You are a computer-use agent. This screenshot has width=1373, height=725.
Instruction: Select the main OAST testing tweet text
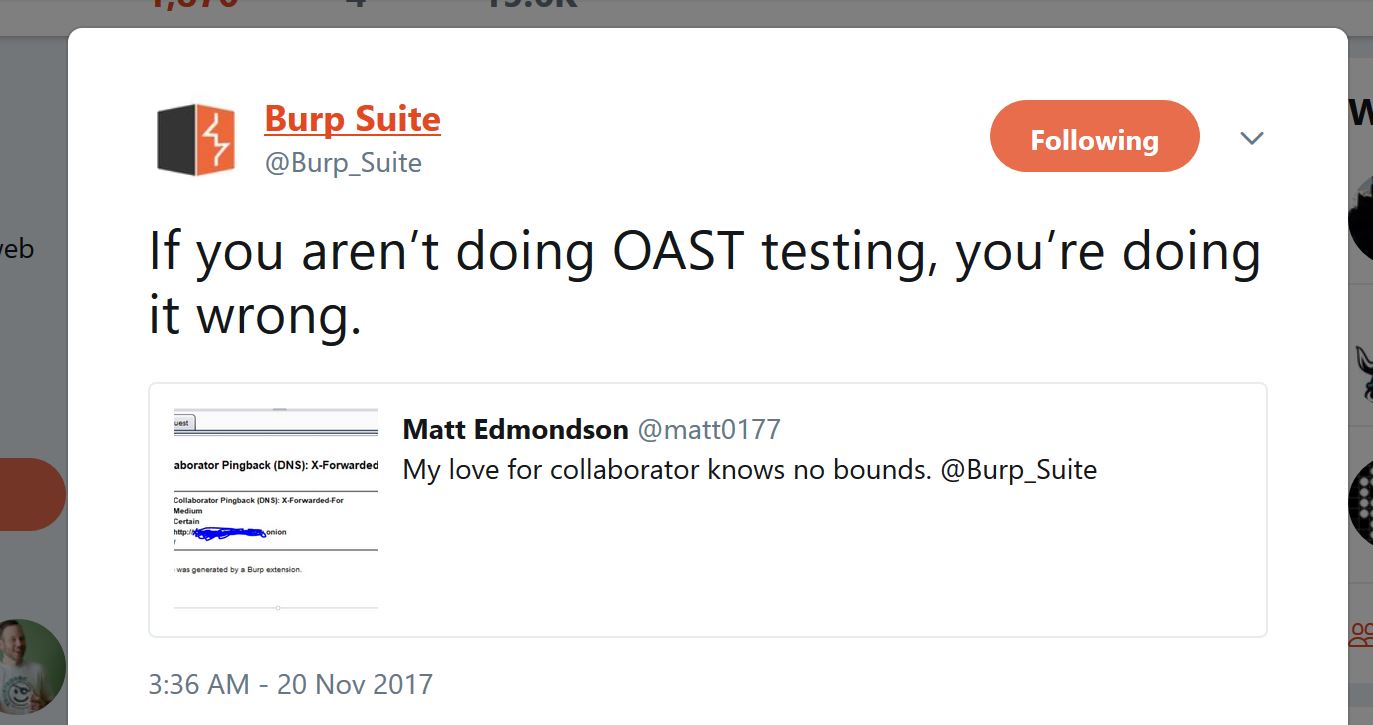tap(704, 283)
